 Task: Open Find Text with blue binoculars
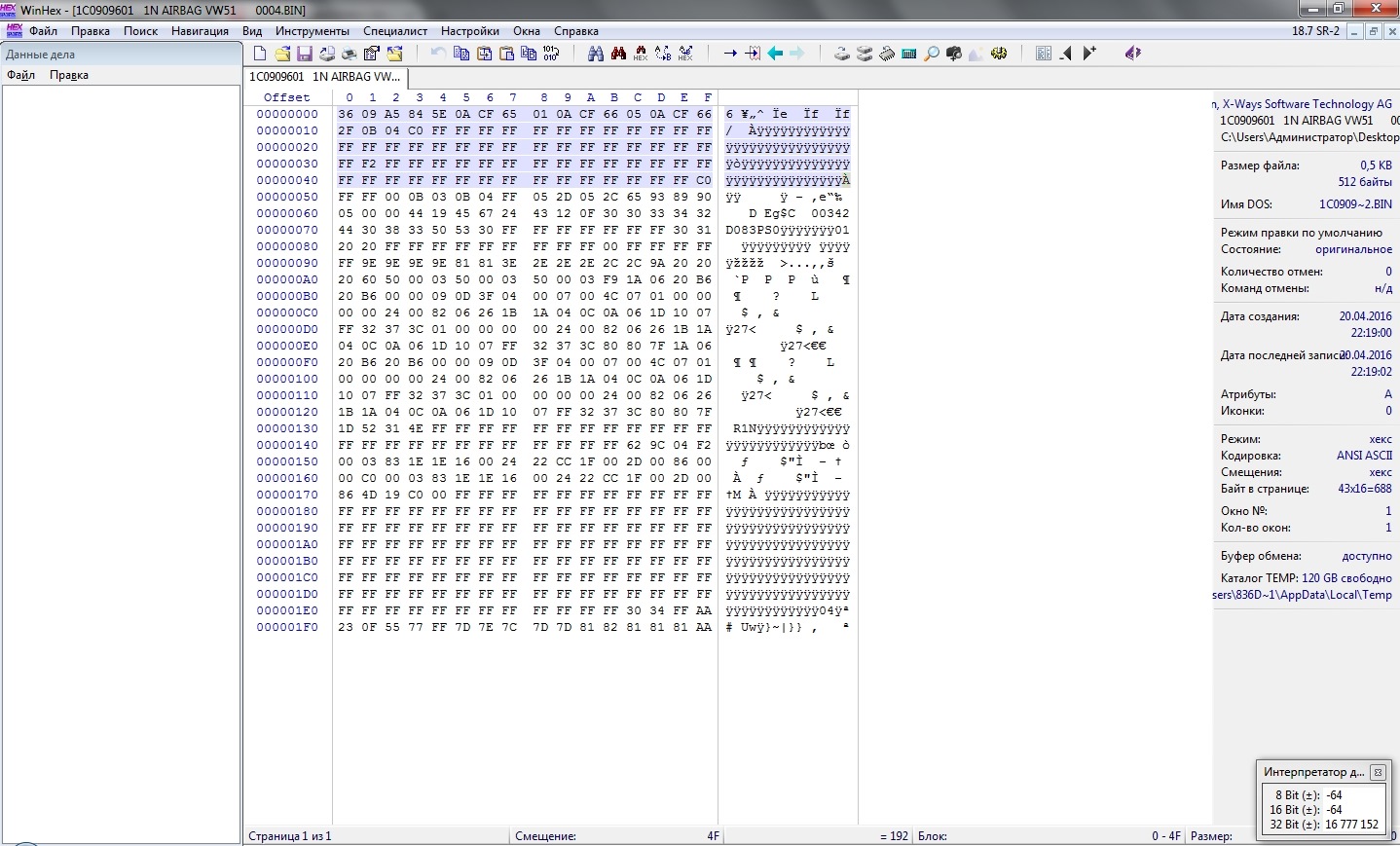point(595,54)
